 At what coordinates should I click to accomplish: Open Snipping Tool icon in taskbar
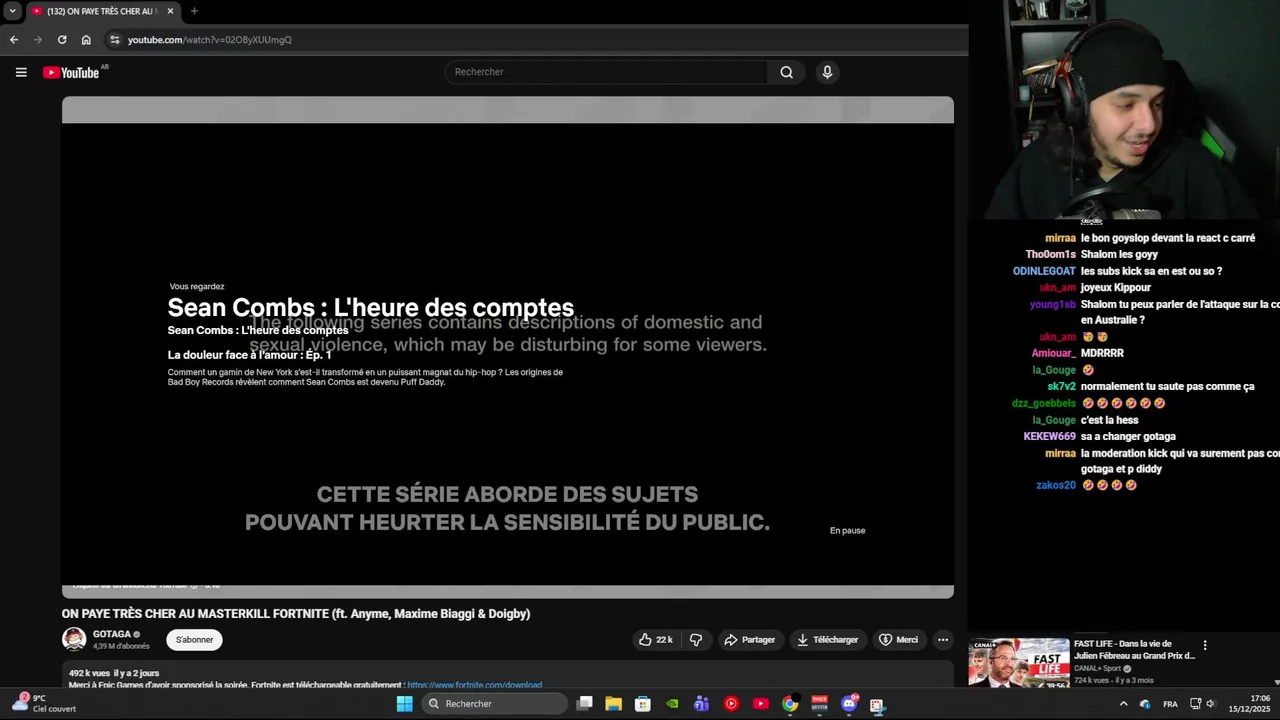(878, 704)
